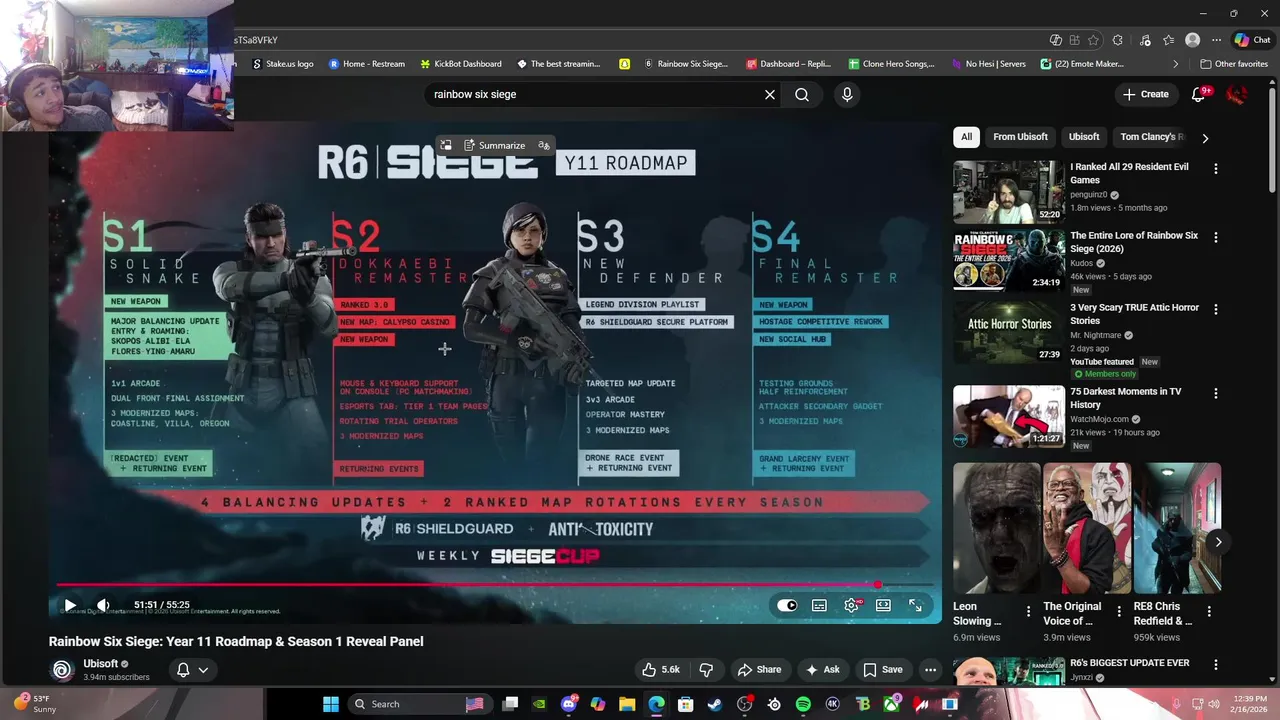Viewport: 1280px width, 720px height.
Task: Open Other favorites folder
Action: (x=1233, y=64)
